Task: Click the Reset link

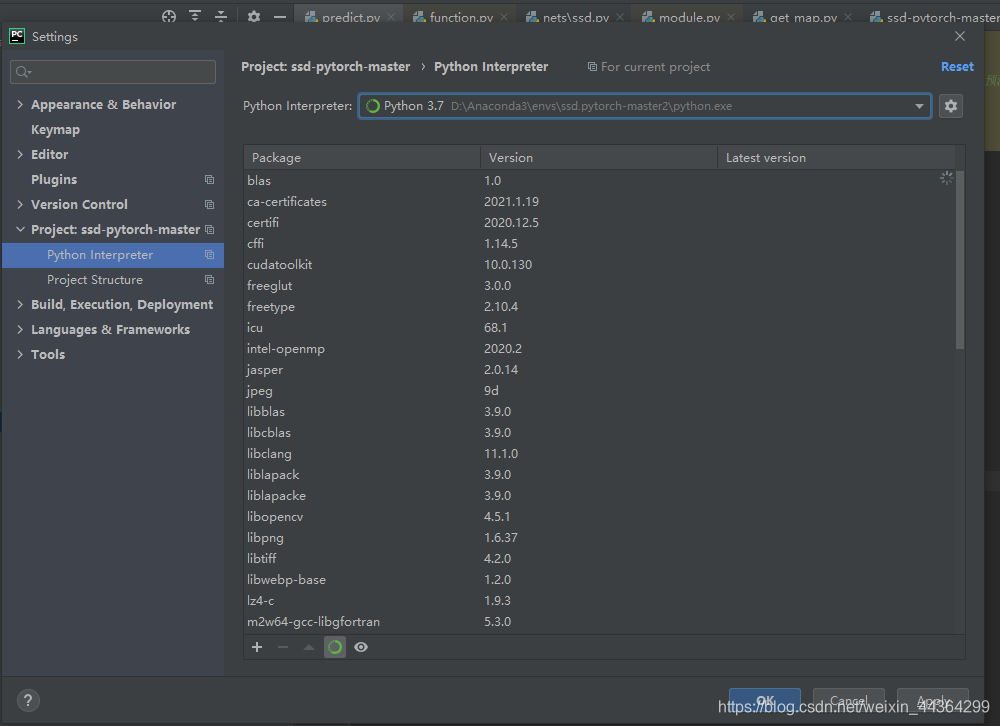Action: tap(957, 66)
